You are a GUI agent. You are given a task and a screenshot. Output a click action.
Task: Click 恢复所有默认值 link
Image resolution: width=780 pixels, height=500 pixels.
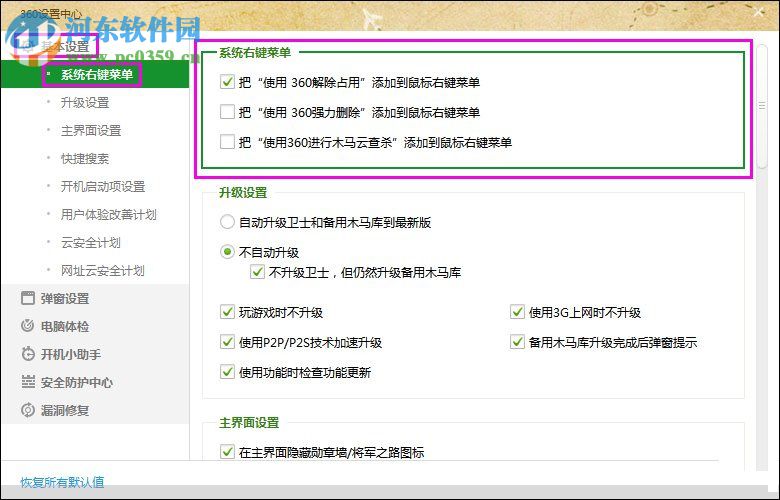[x=62, y=482]
